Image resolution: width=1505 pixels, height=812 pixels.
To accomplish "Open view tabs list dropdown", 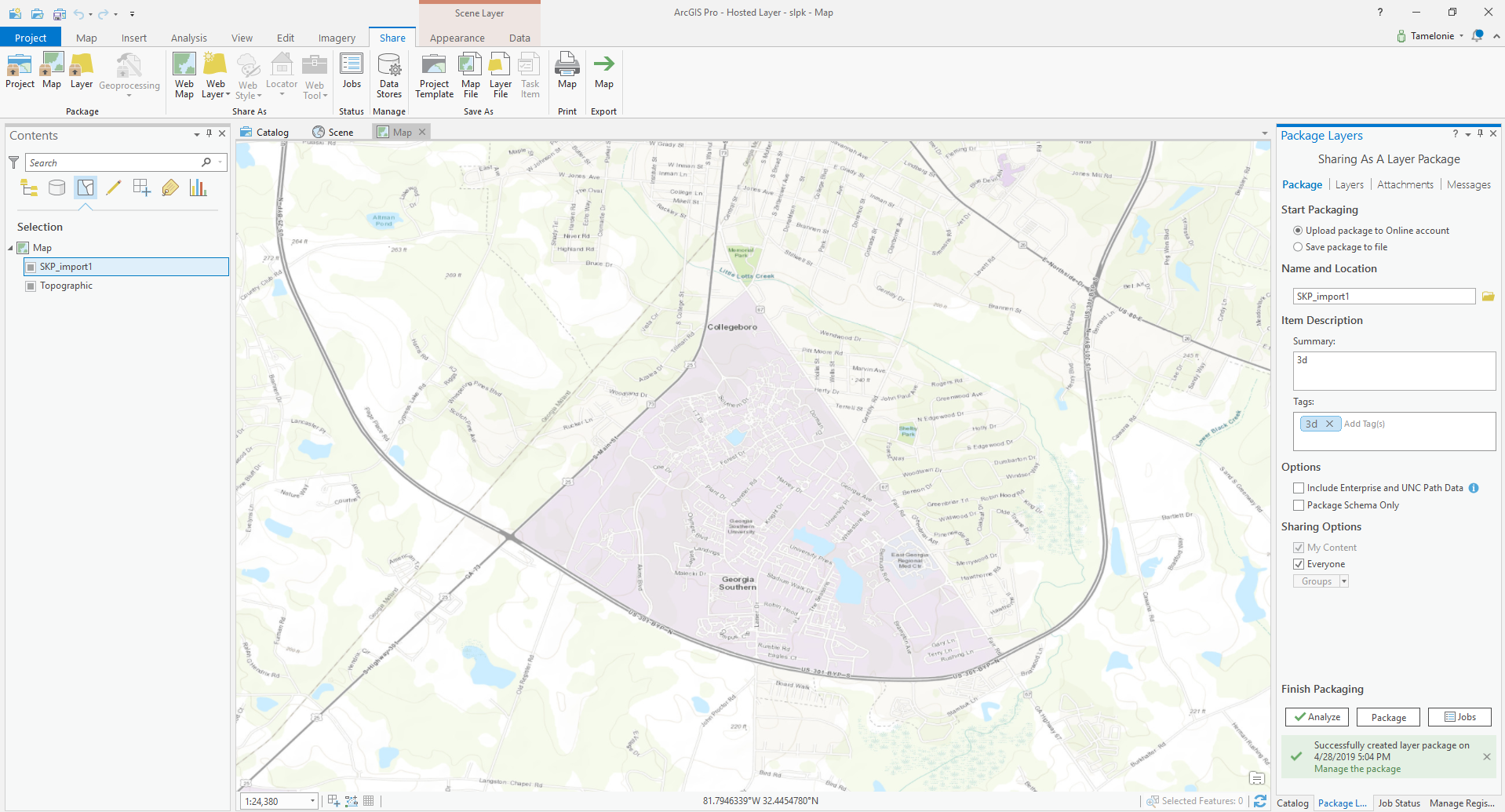I will (1265, 133).
